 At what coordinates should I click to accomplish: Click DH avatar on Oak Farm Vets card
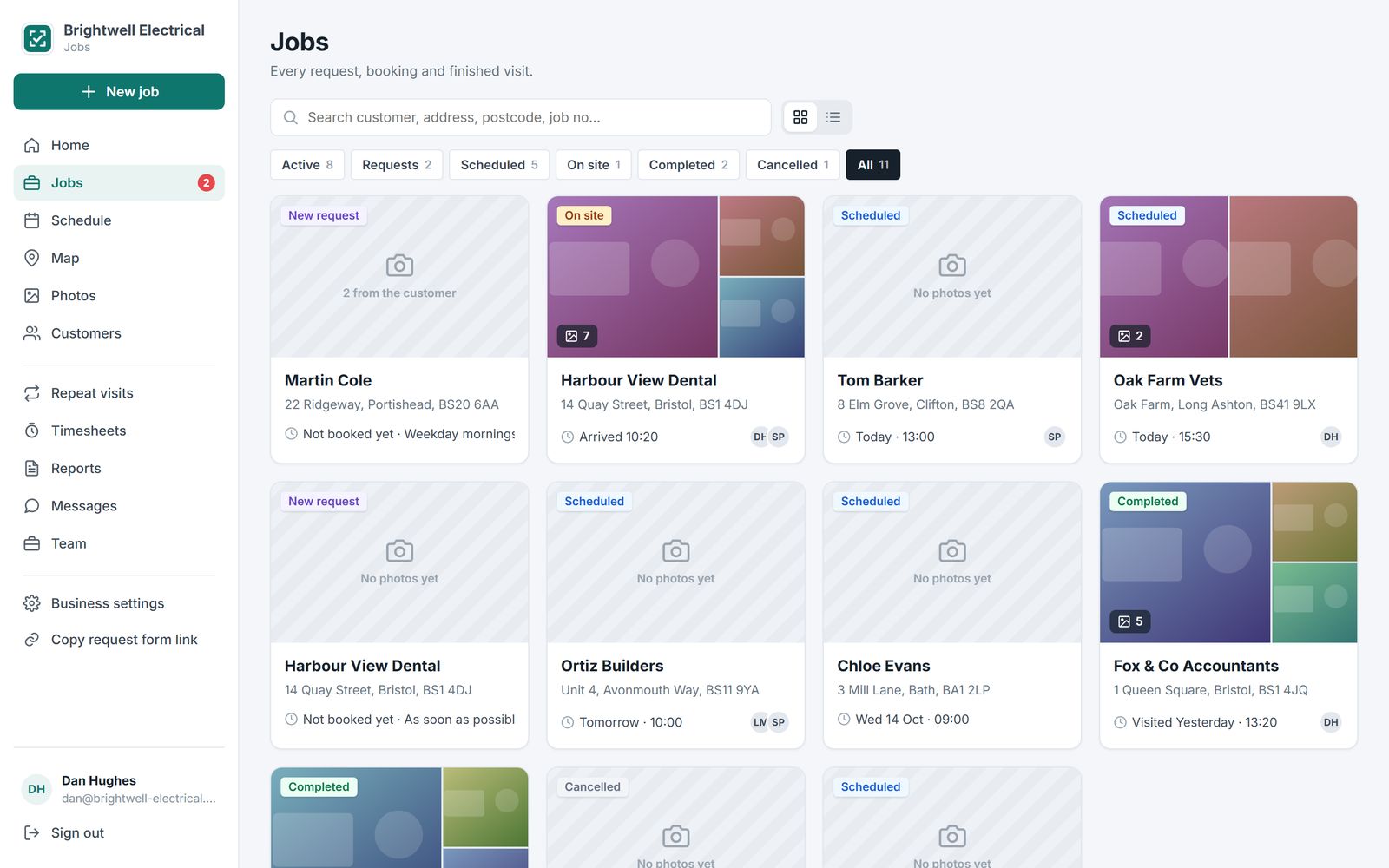[1331, 437]
